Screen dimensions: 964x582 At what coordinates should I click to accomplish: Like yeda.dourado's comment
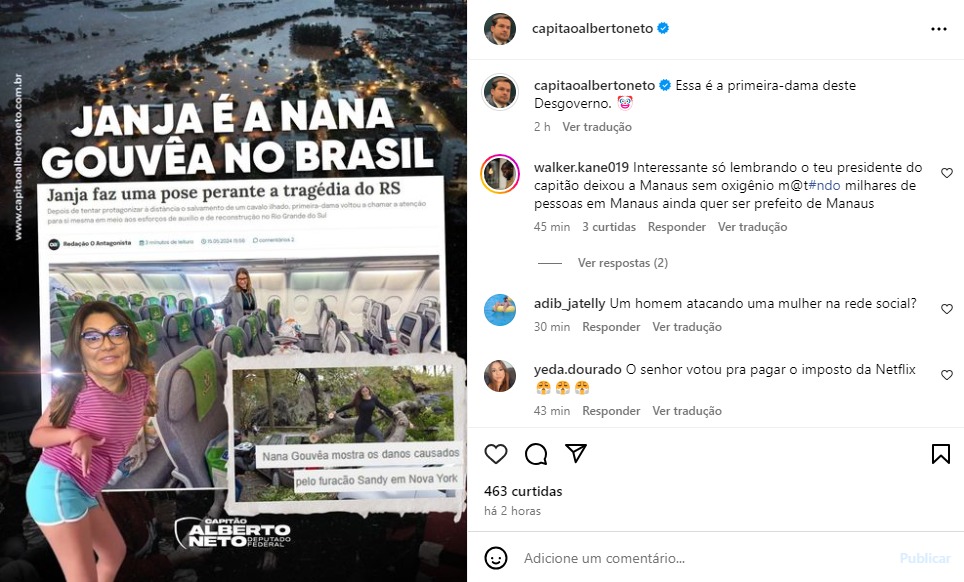tap(947, 375)
